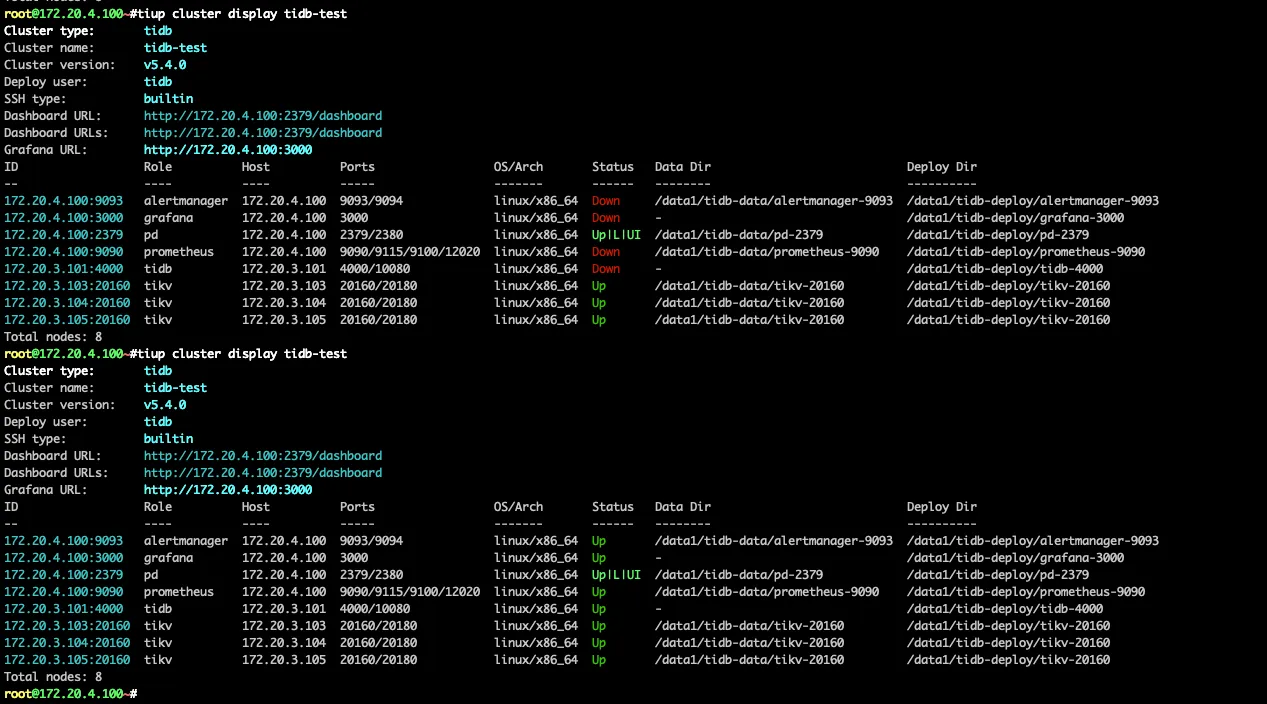Screen dimensions: 1267x704
Task: Click the red Down status for alertmanager
Action: tap(606, 201)
